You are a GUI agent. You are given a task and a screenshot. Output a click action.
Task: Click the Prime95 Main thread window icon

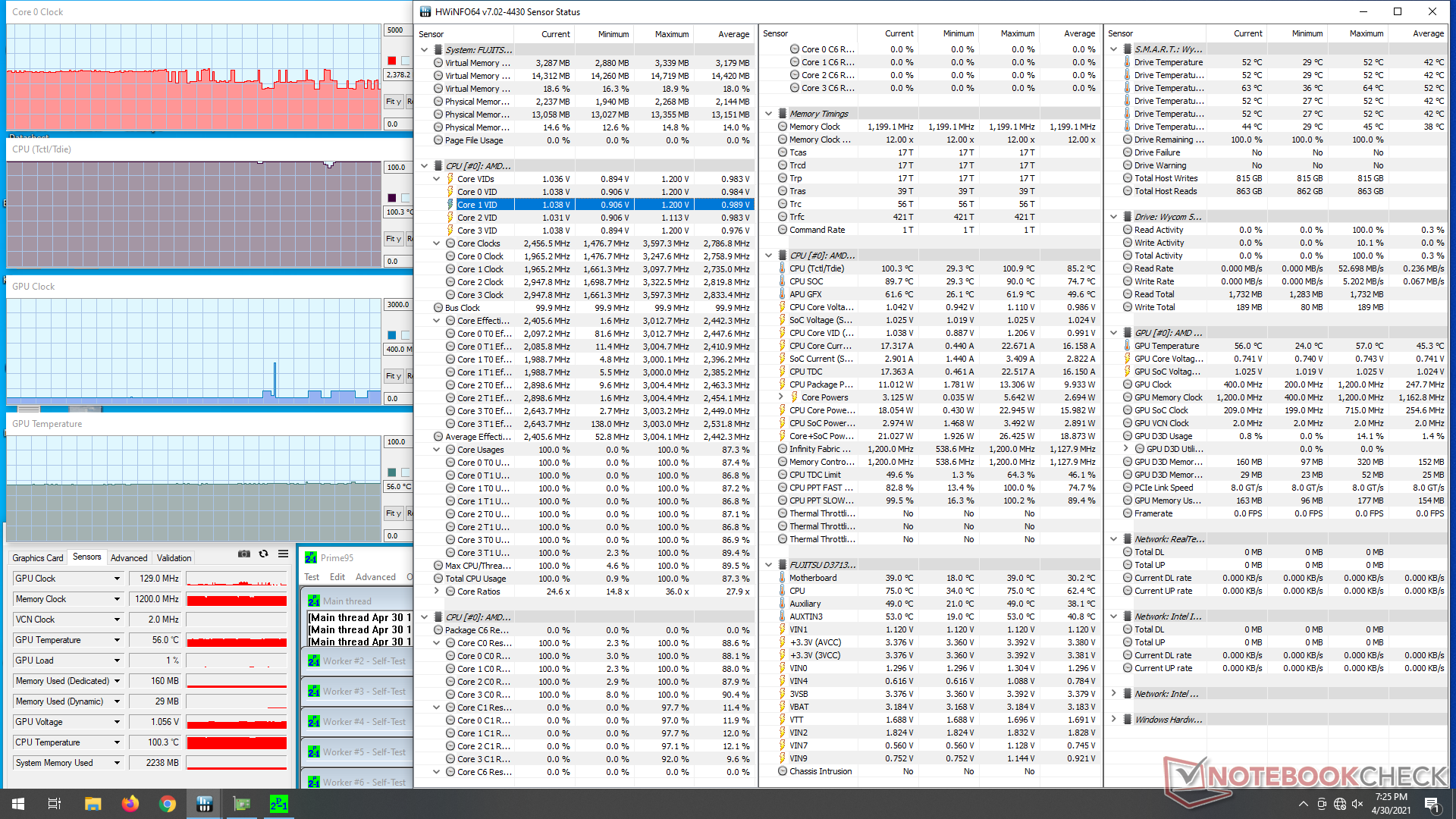pos(314,601)
